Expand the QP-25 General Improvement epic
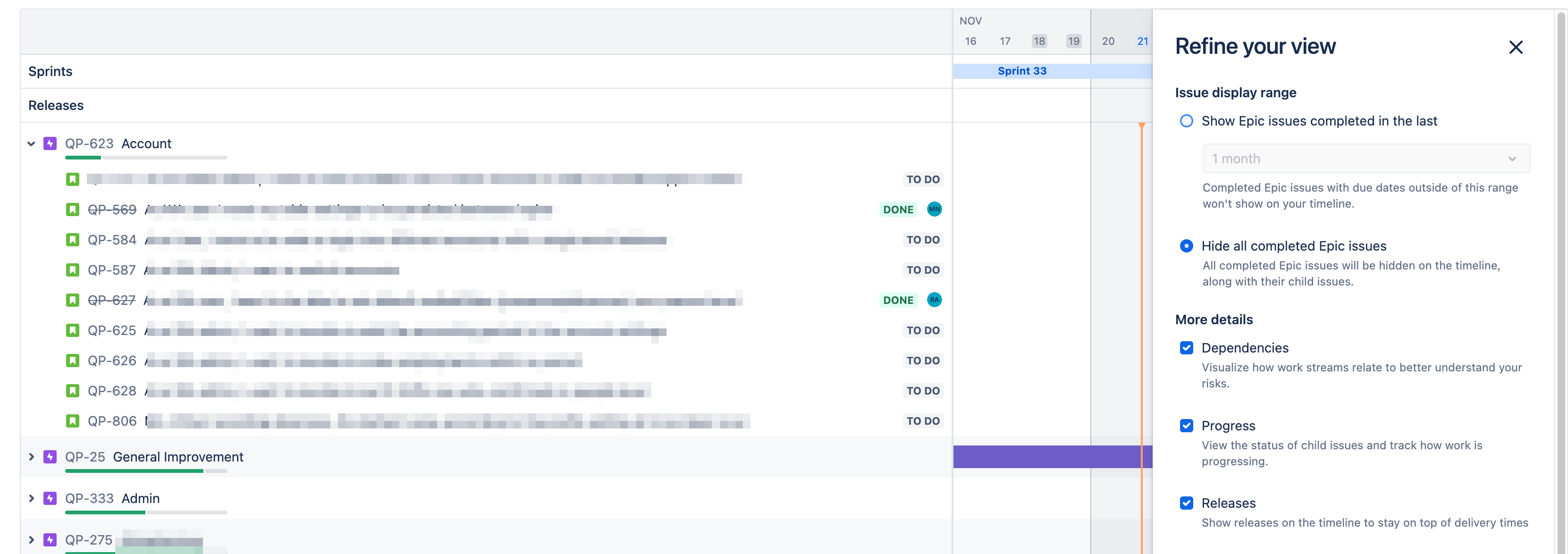 [31, 457]
